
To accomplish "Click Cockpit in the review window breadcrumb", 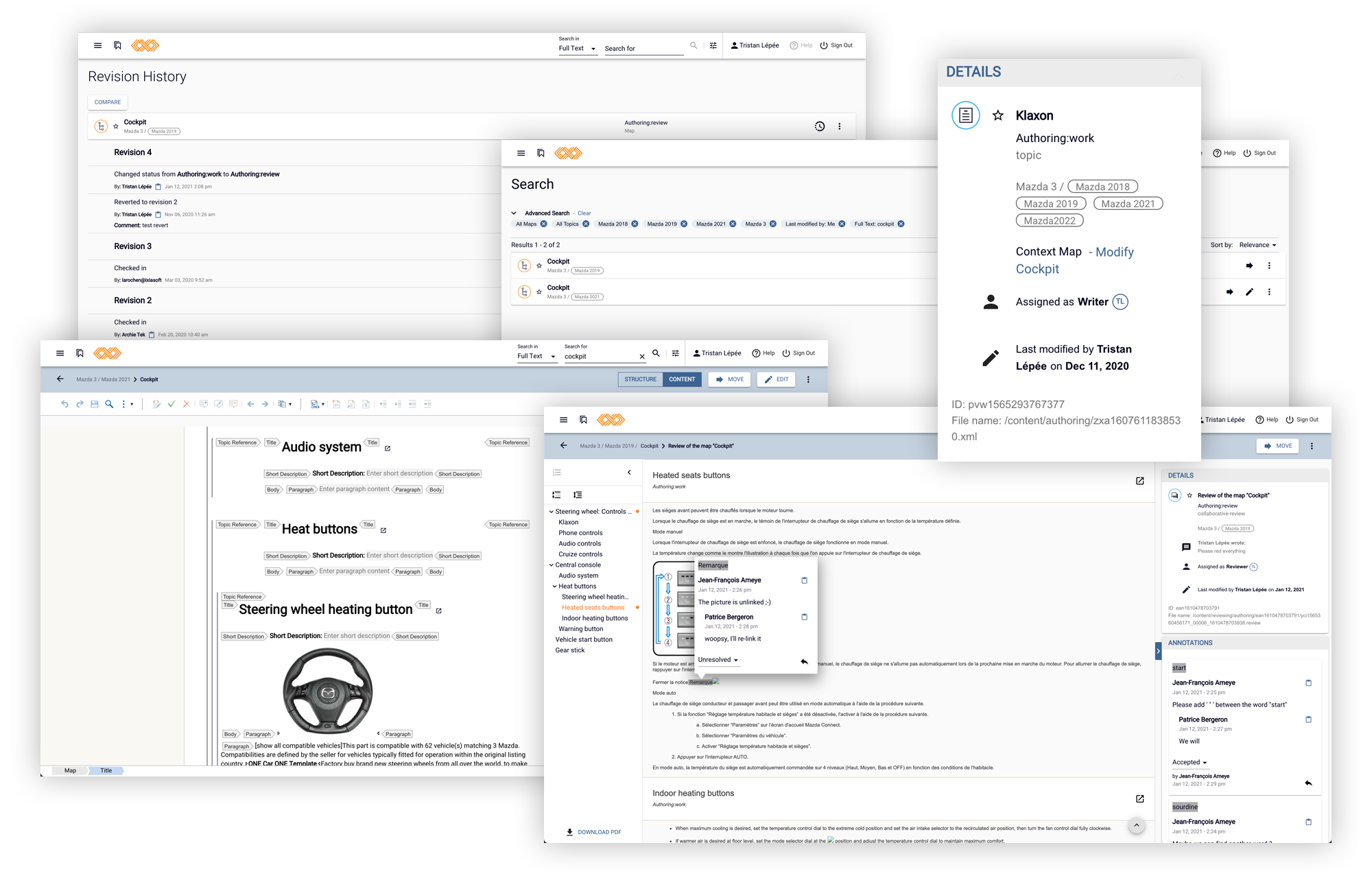I will tap(649, 446).
